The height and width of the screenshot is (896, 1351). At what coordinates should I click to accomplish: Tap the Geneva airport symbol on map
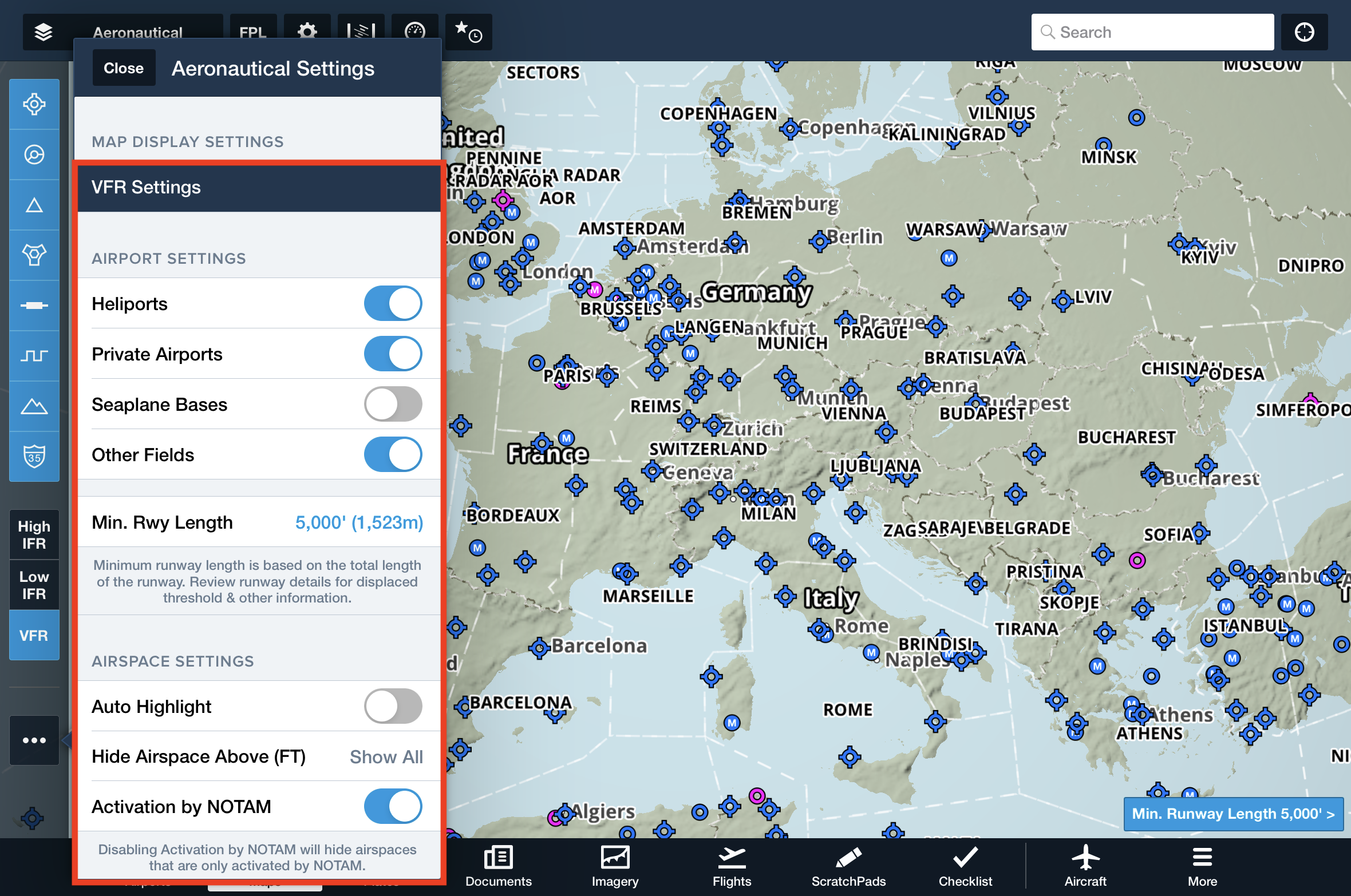pyautogui.click(x=652, y=471)
